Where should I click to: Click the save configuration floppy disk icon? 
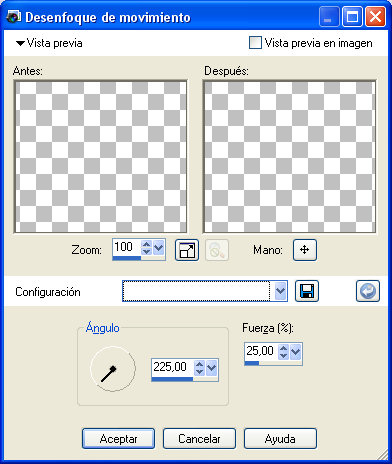pyautogui.click(x=307, y=291)
